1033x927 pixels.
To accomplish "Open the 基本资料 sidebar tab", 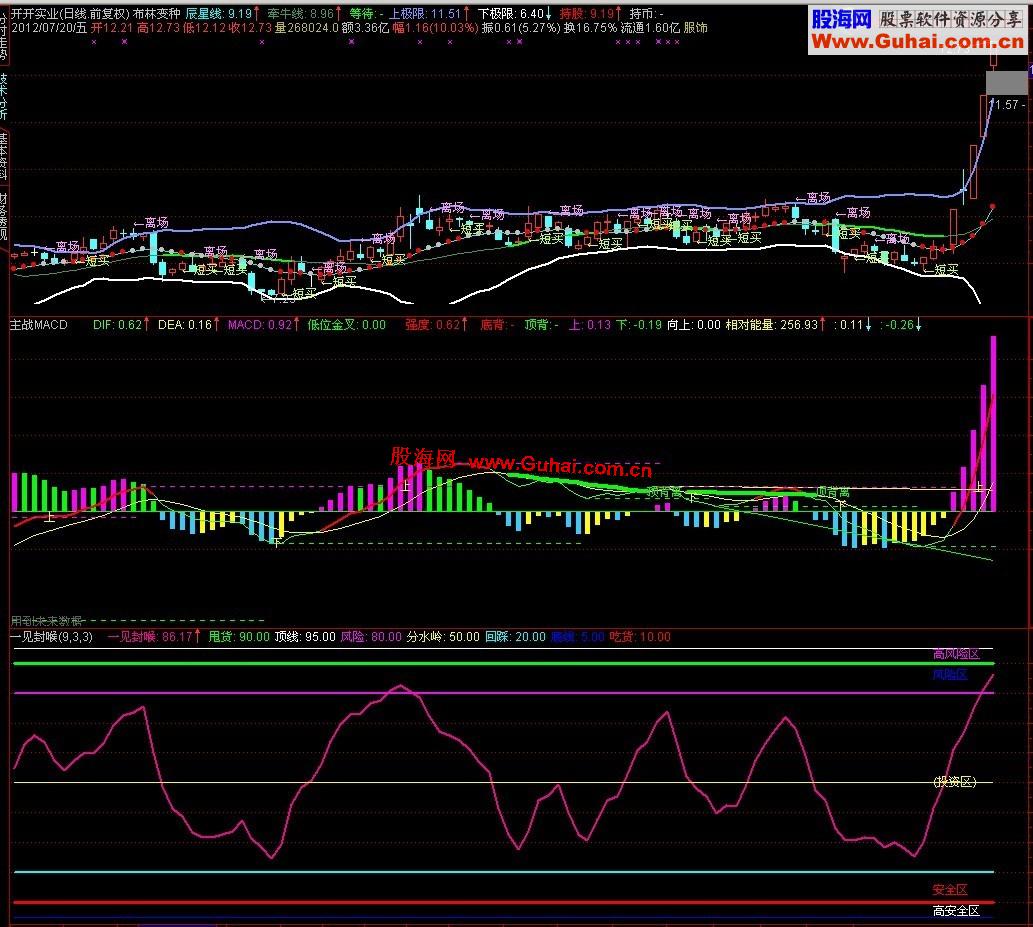I will point(3,156).
